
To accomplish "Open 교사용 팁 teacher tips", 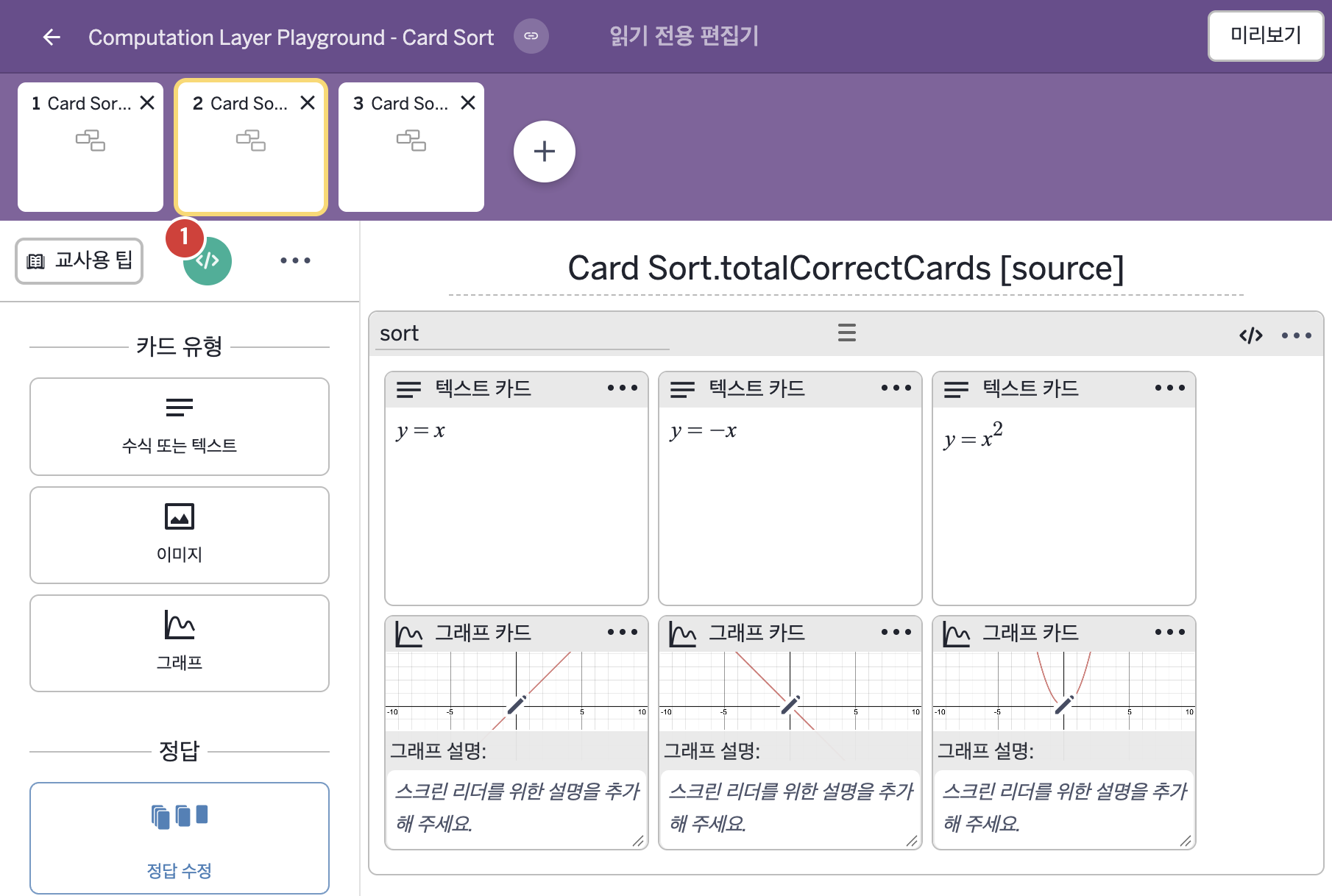I will (79, 261).
